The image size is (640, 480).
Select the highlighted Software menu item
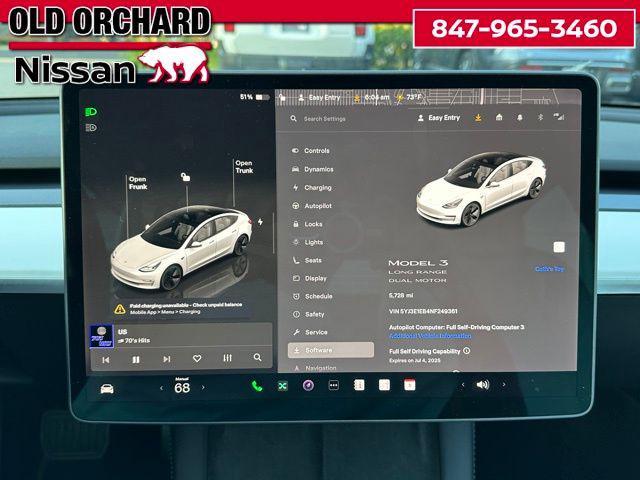point(331,350)
